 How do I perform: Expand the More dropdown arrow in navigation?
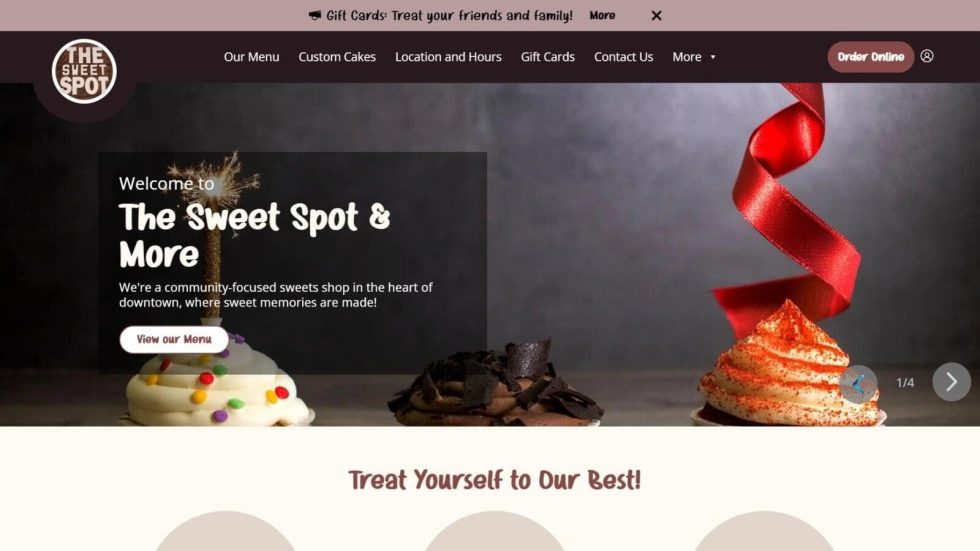[712, 57]
